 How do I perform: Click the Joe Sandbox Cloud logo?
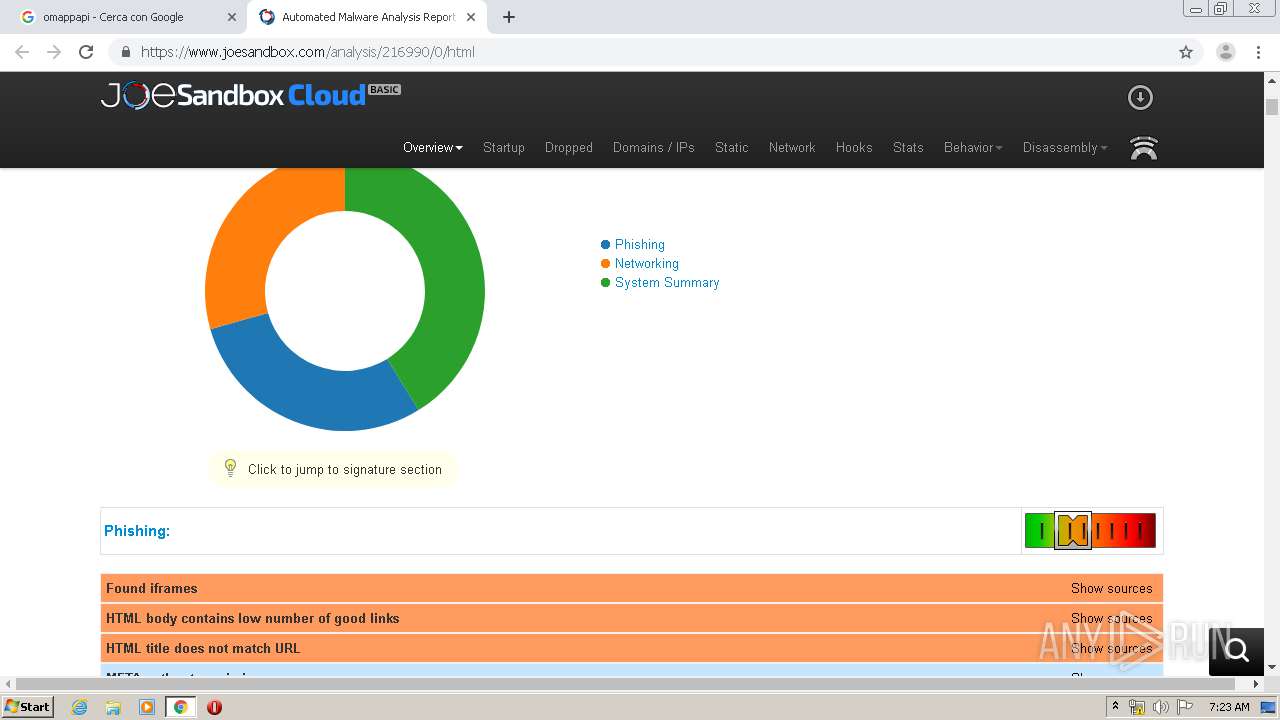tap(251, 95)
